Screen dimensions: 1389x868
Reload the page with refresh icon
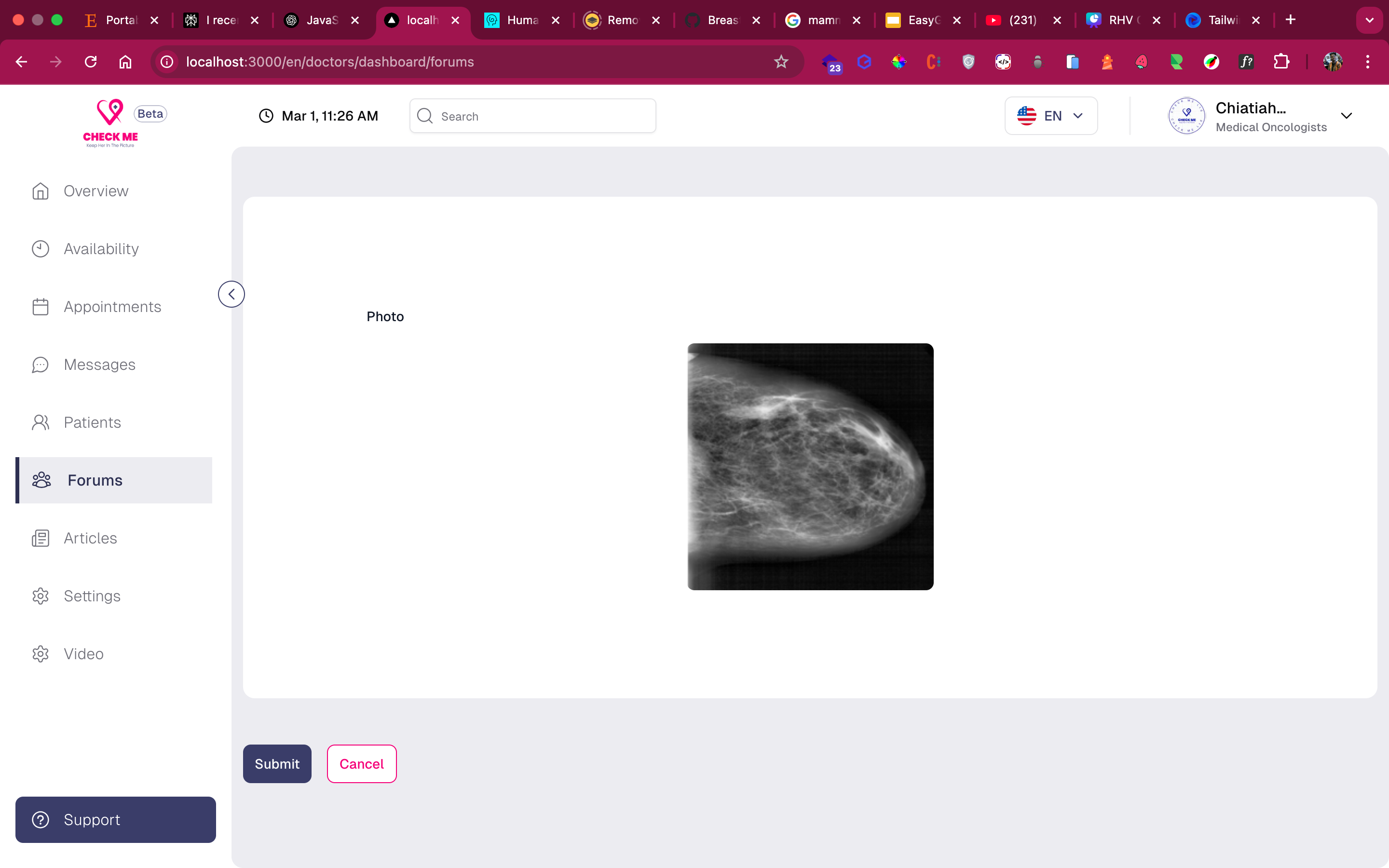pyautogui.click(x=91, y=61)
